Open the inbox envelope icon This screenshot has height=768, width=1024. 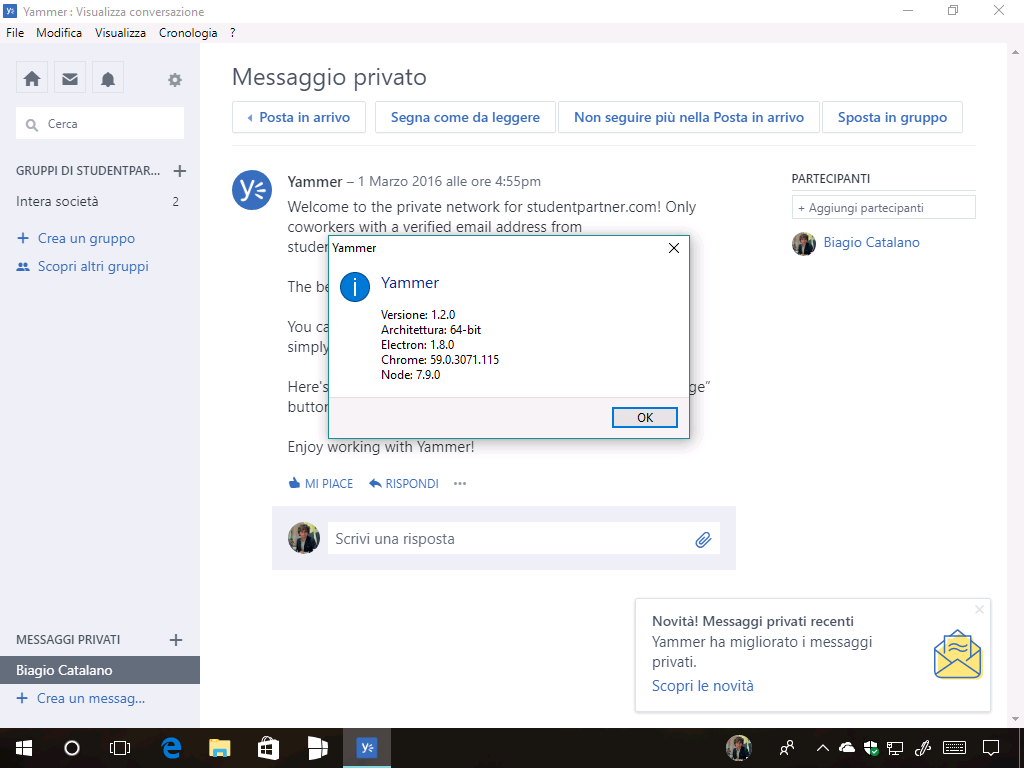point(70,79)
